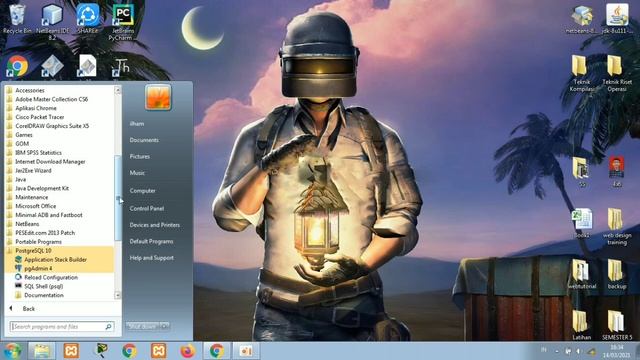Open Devices and Printers
Screen dimensions: 640x360
click(x=155, y=225)
